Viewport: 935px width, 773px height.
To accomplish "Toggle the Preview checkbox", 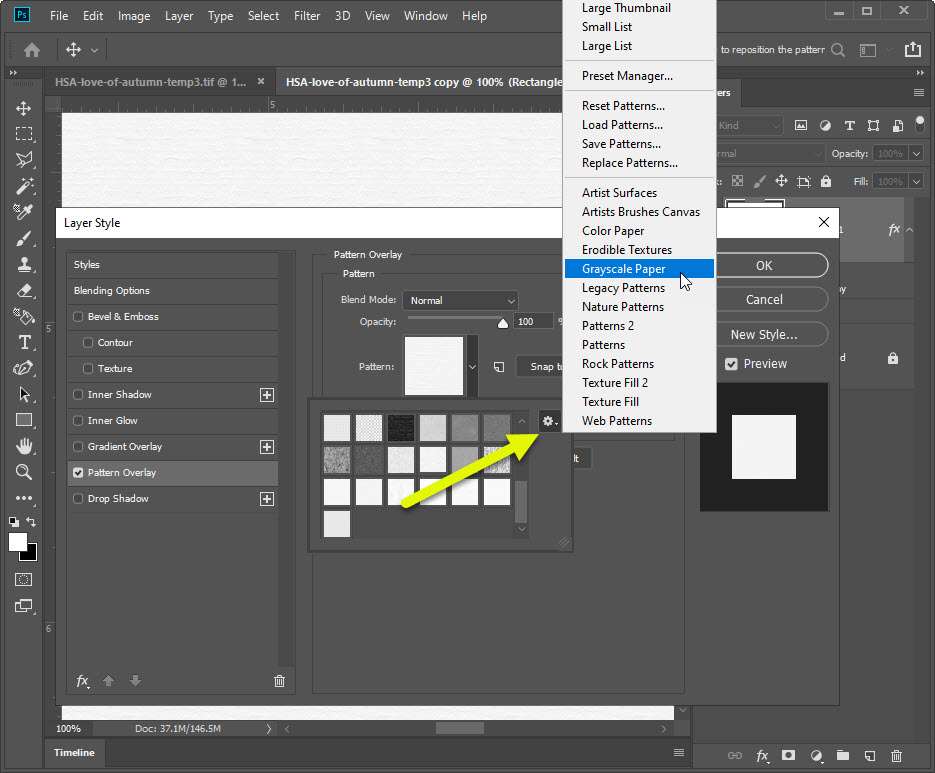I will 732,364.
